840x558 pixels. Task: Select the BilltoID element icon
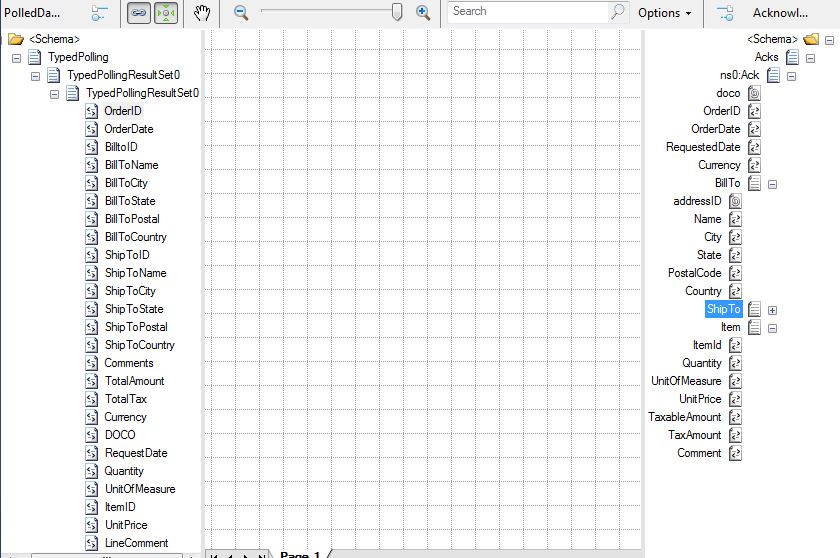point(92,147)
